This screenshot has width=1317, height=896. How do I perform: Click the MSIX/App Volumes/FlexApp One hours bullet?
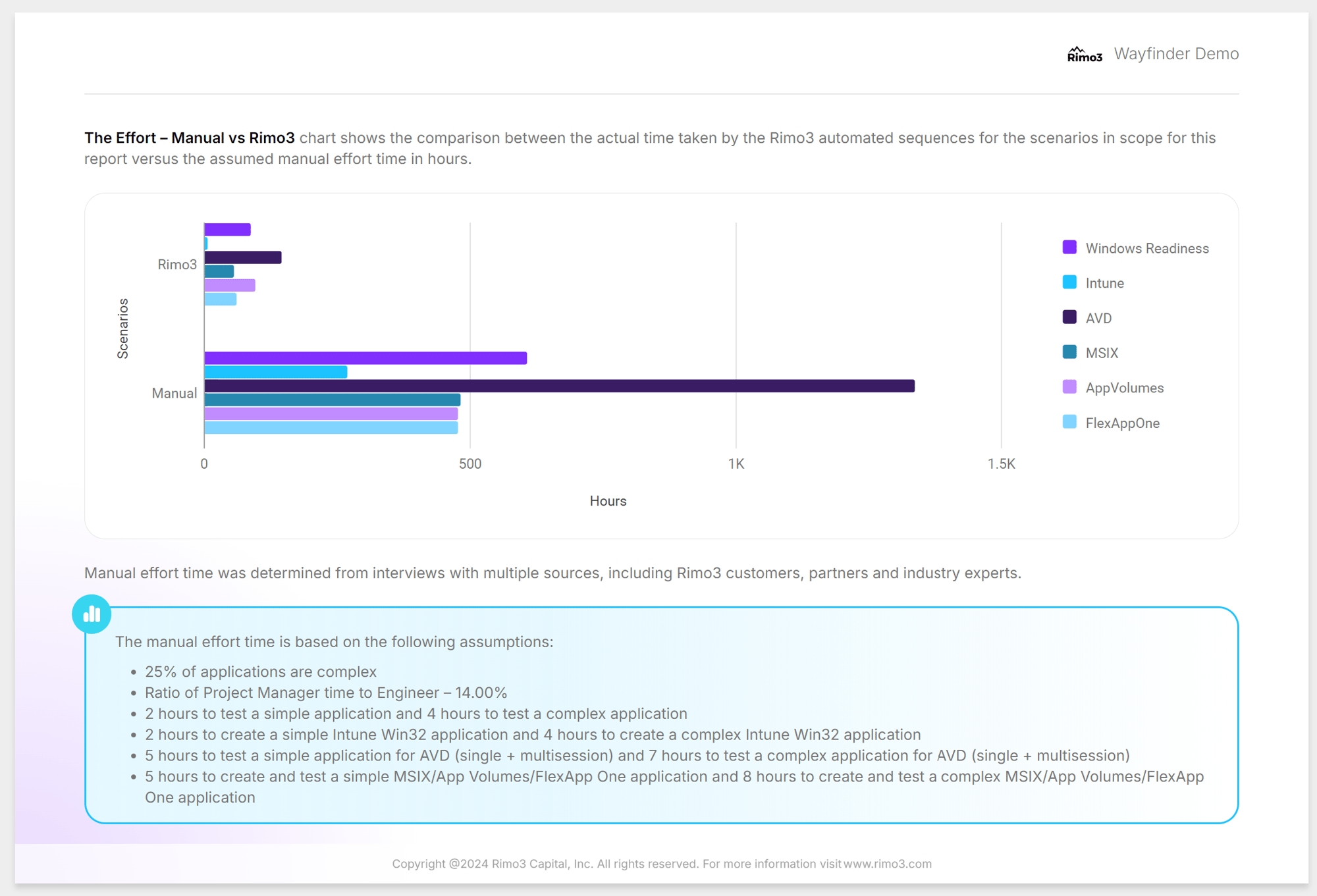[674, 787]
